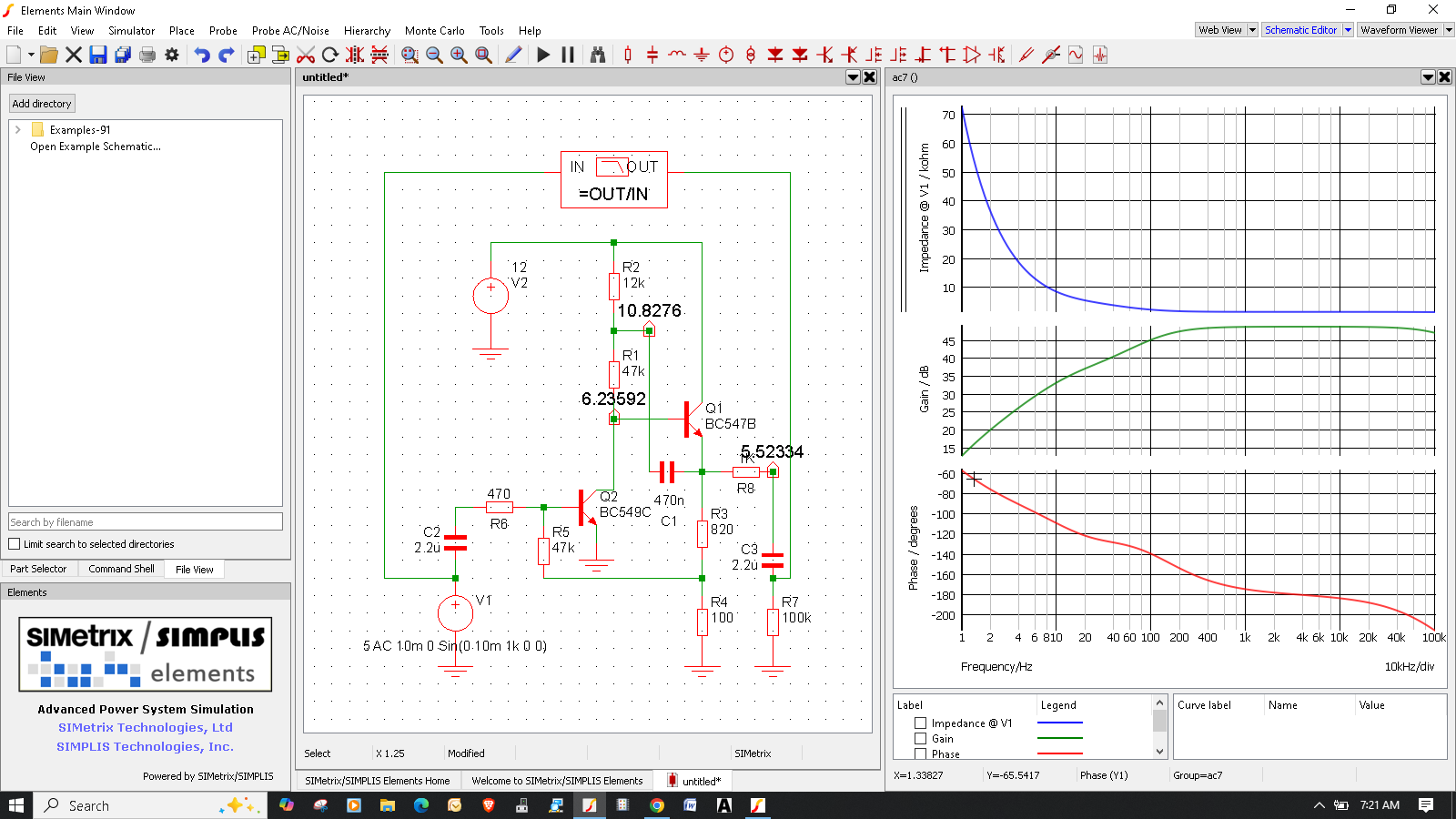The width and height of the screenshot is (1456, 819).
Task: Zoom out with the minus magnifier
Action: (x=435, y=55)
